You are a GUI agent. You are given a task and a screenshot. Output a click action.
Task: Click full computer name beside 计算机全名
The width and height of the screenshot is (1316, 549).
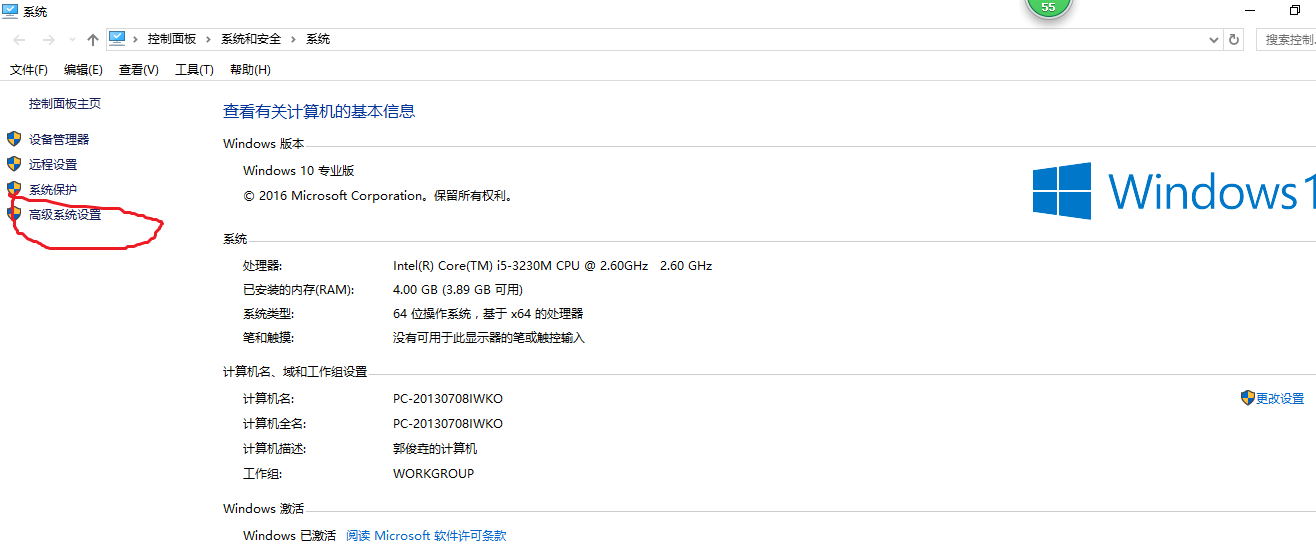tap(448, 423)
